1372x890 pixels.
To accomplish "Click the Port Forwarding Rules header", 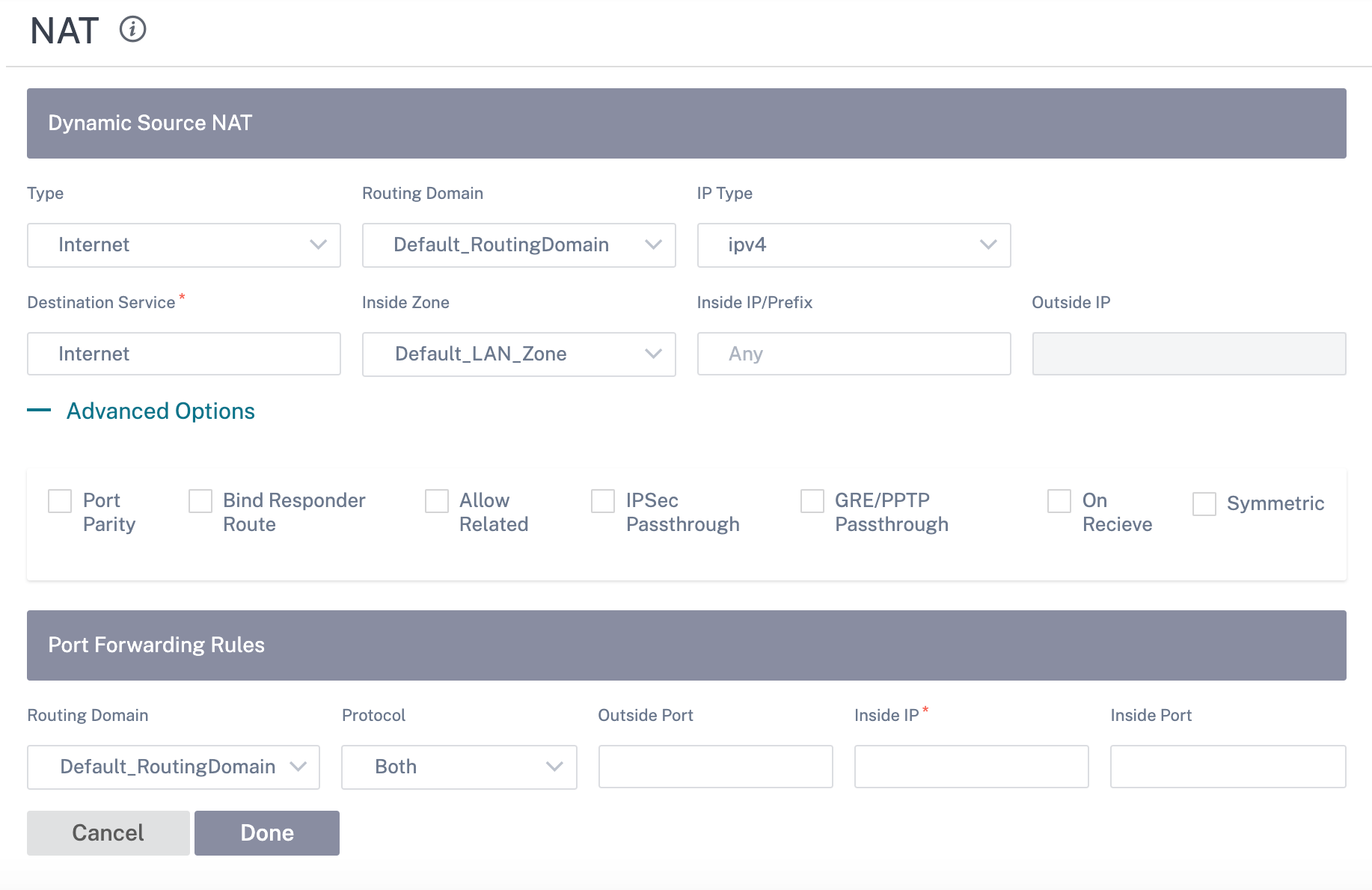I will [x=687, y=645].
